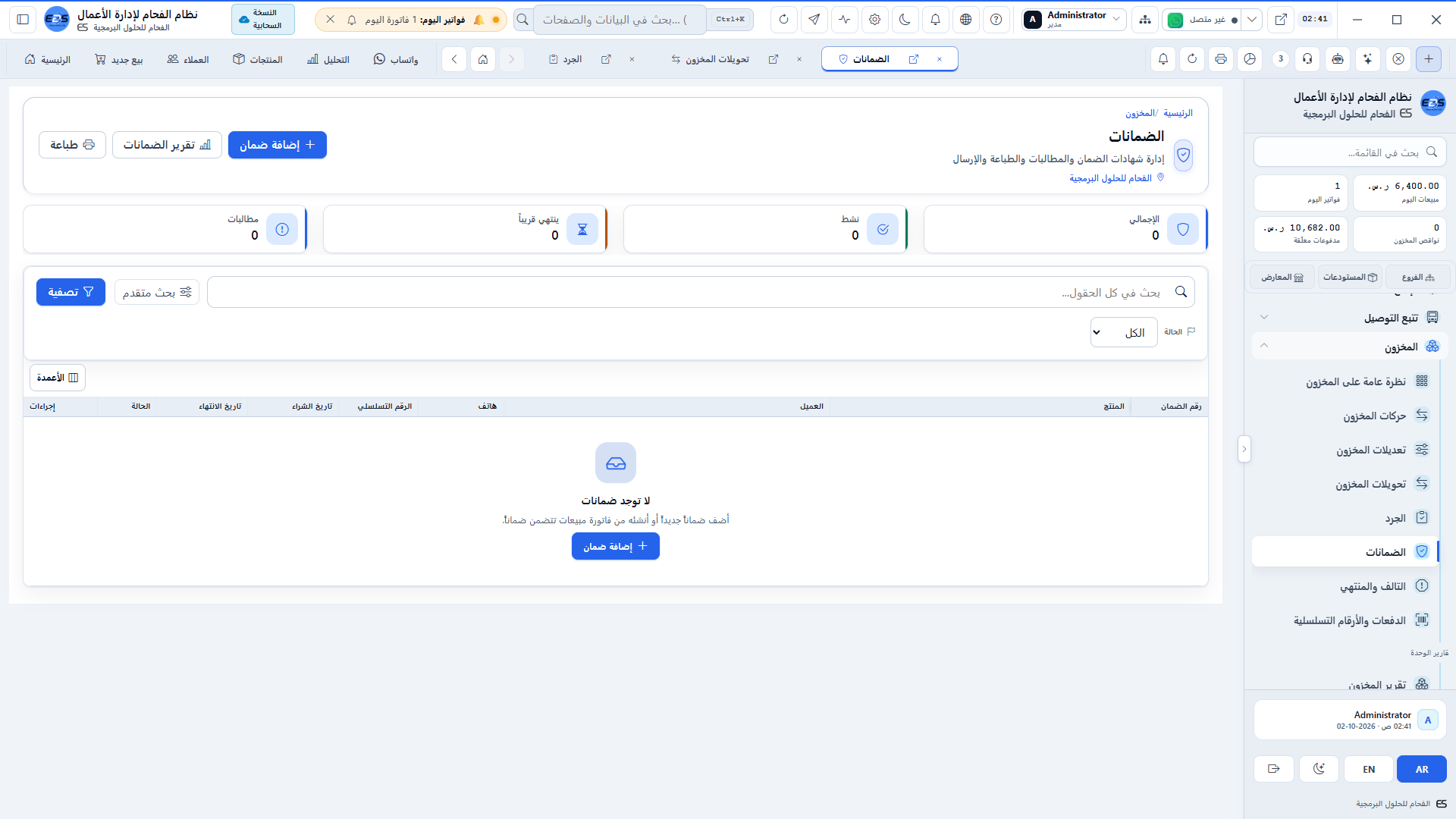Open الرئيسية in the top navigation
This screenshot has width=1456, height=819.
pos(48,59)
